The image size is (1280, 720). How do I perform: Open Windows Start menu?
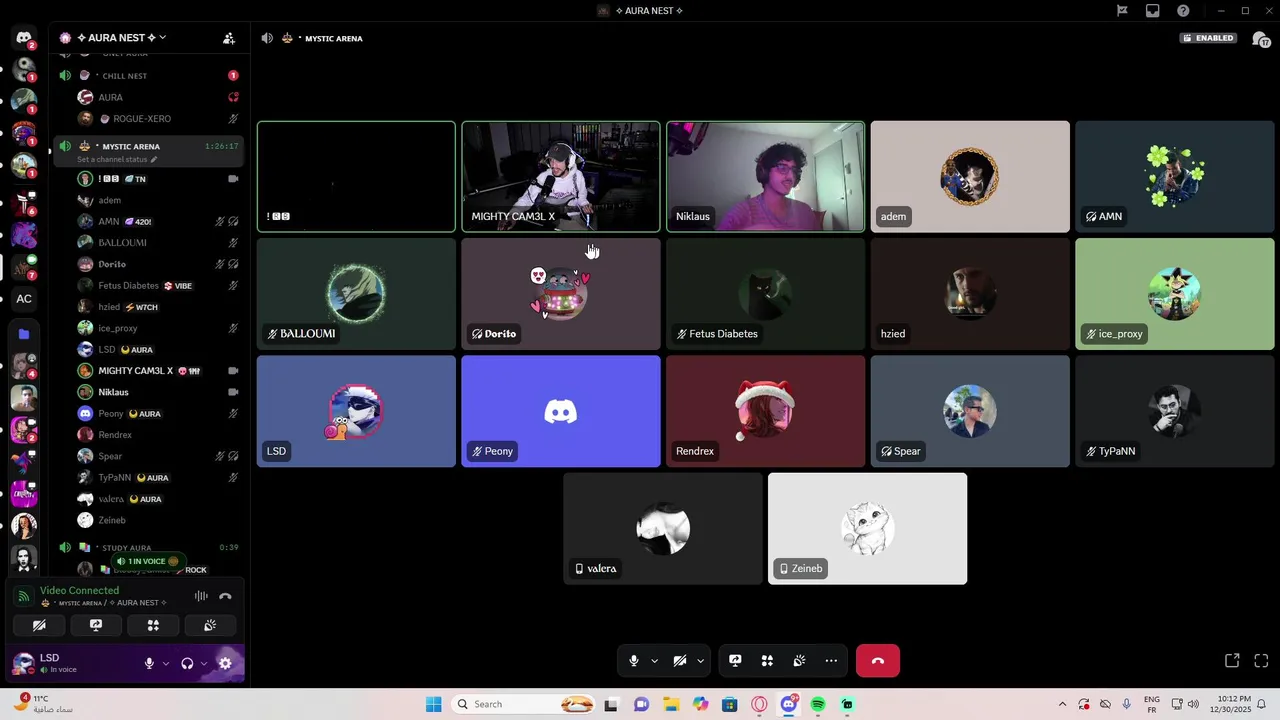(433, 704)
